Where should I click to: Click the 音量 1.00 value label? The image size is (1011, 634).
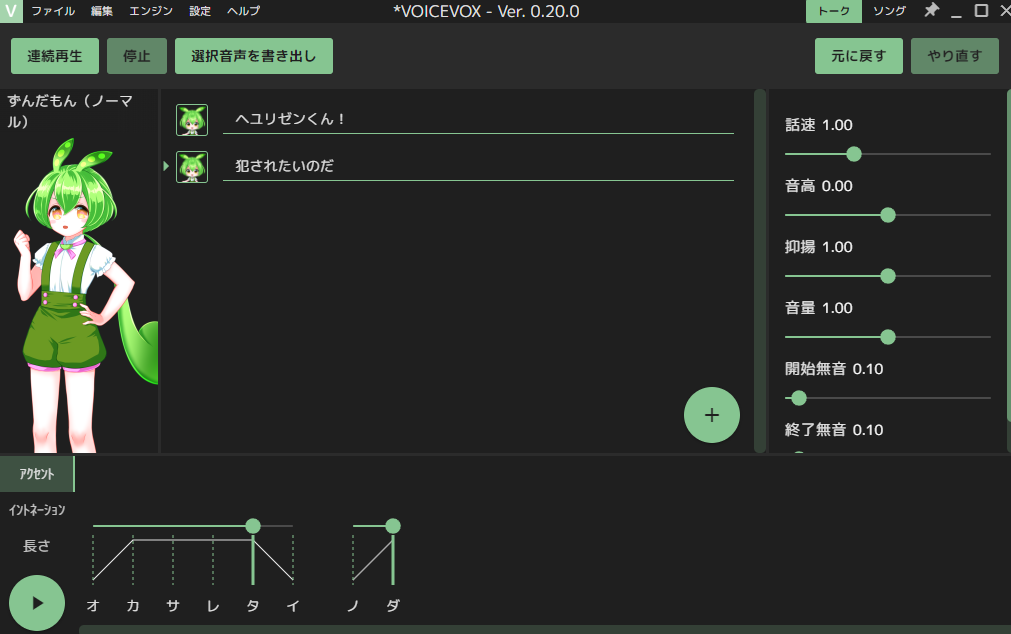pos(819,308)
